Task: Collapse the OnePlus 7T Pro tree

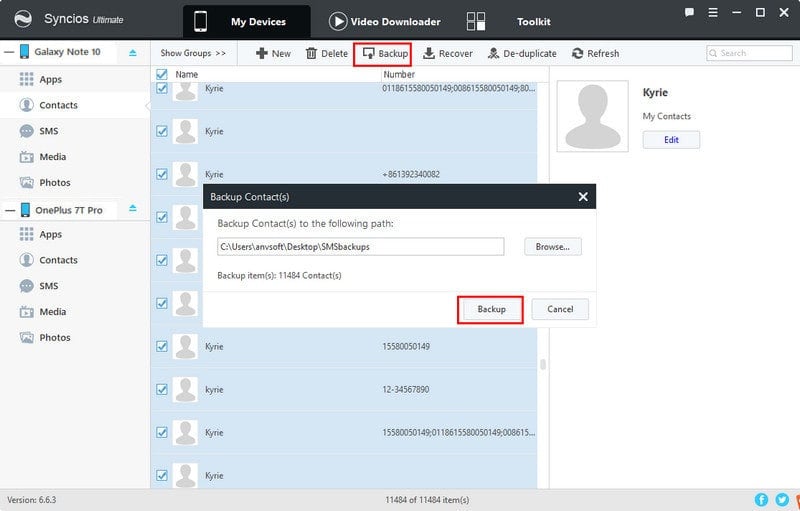Action: point(9,210)
